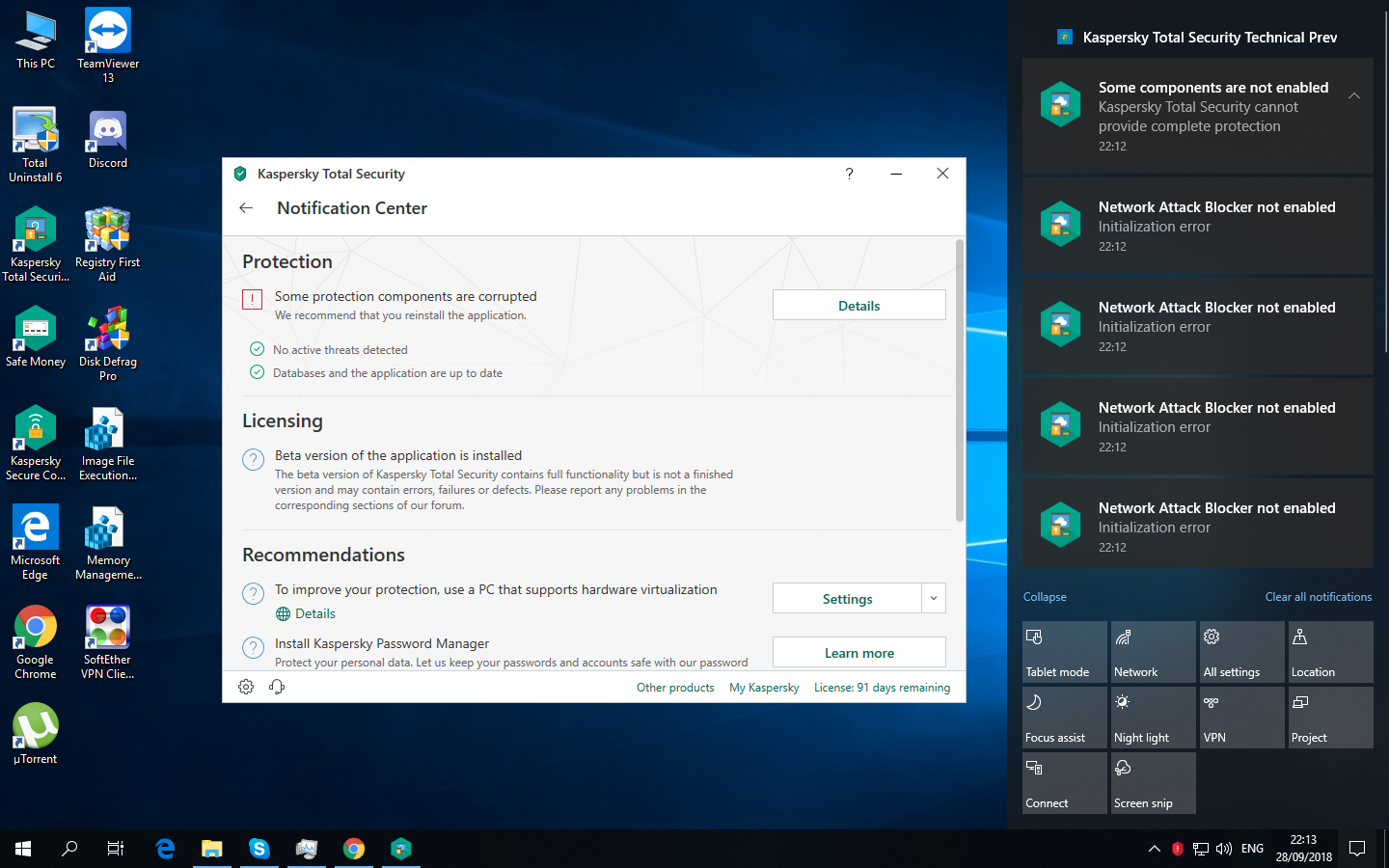Toggle Tablet mode quick action
1389x868 pixels.
(1065, 652)
